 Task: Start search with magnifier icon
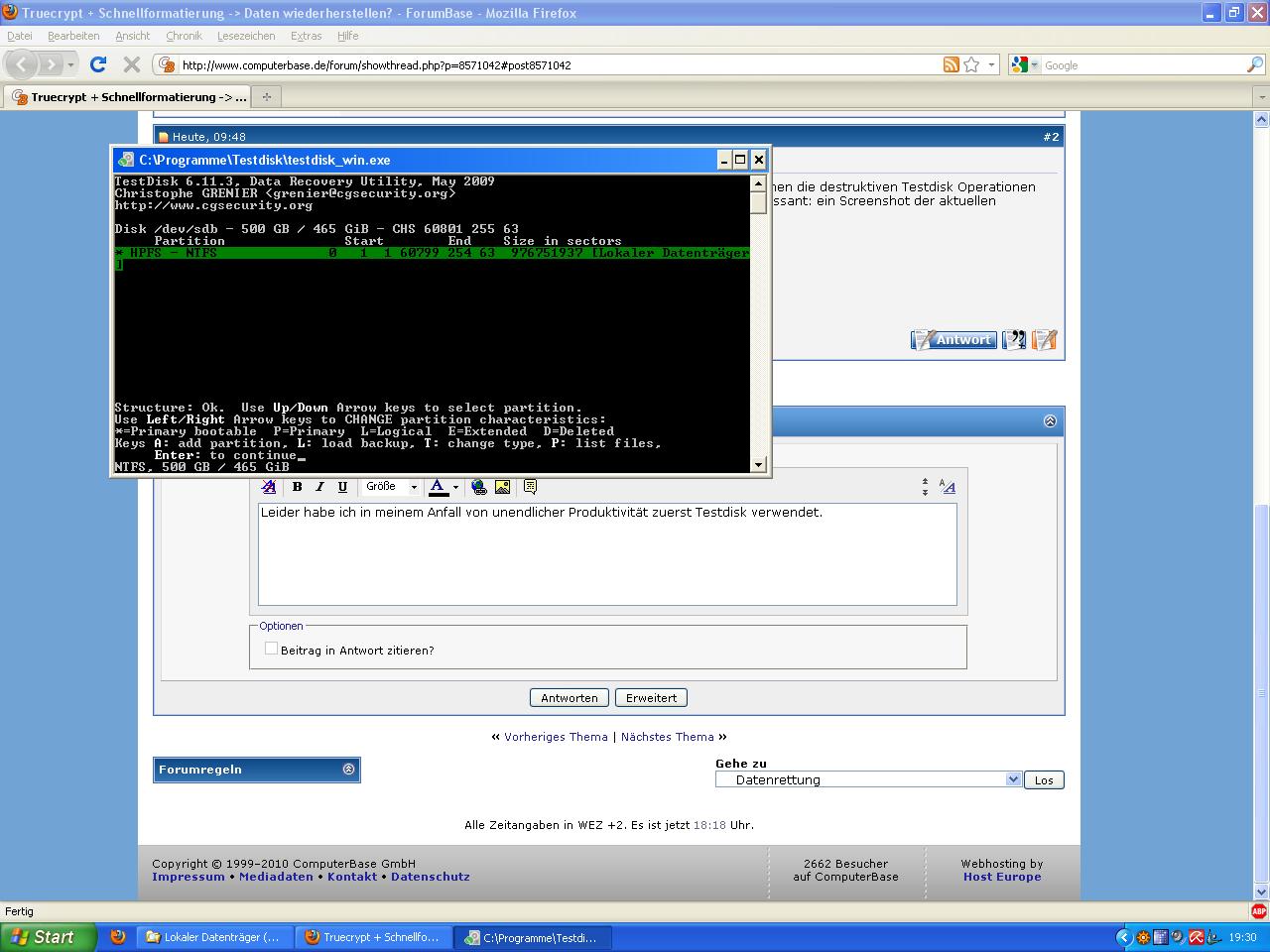point(1254,64)
